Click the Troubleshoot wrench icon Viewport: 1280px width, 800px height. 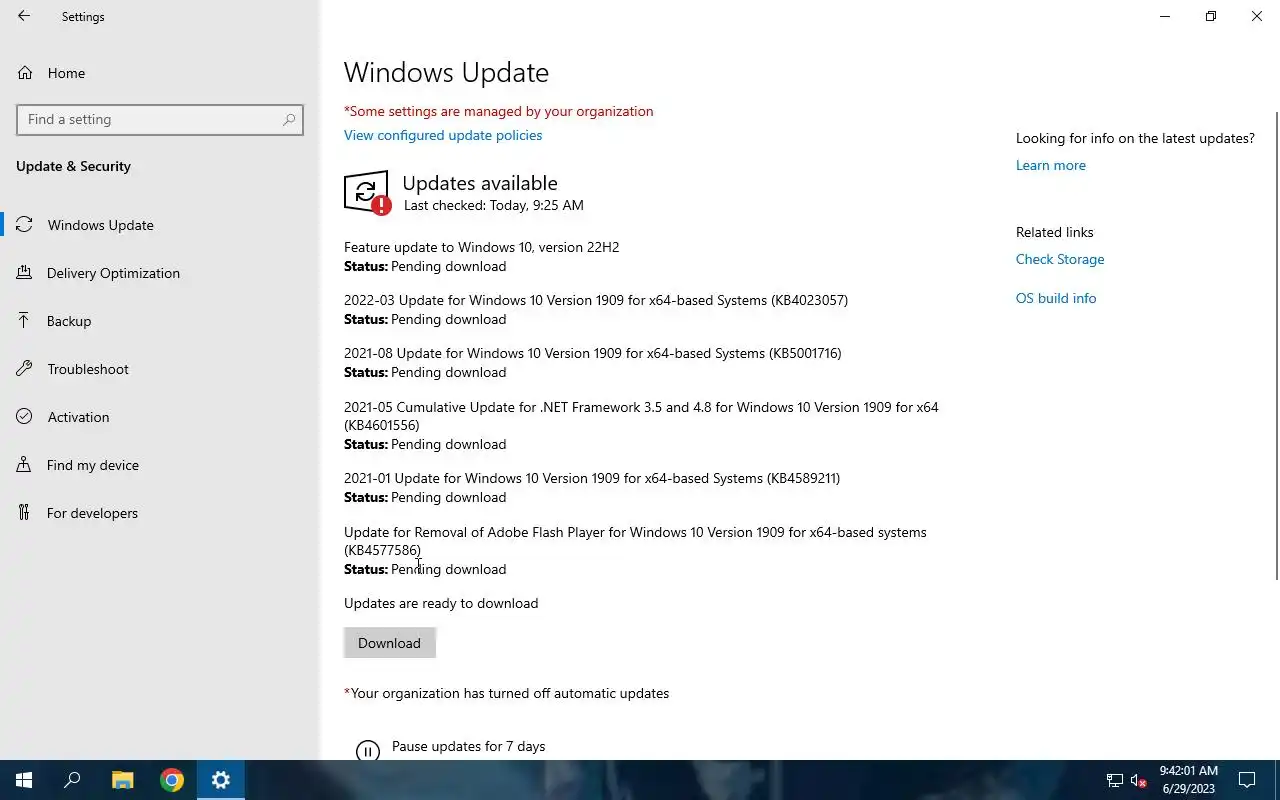tap(24, 368)
